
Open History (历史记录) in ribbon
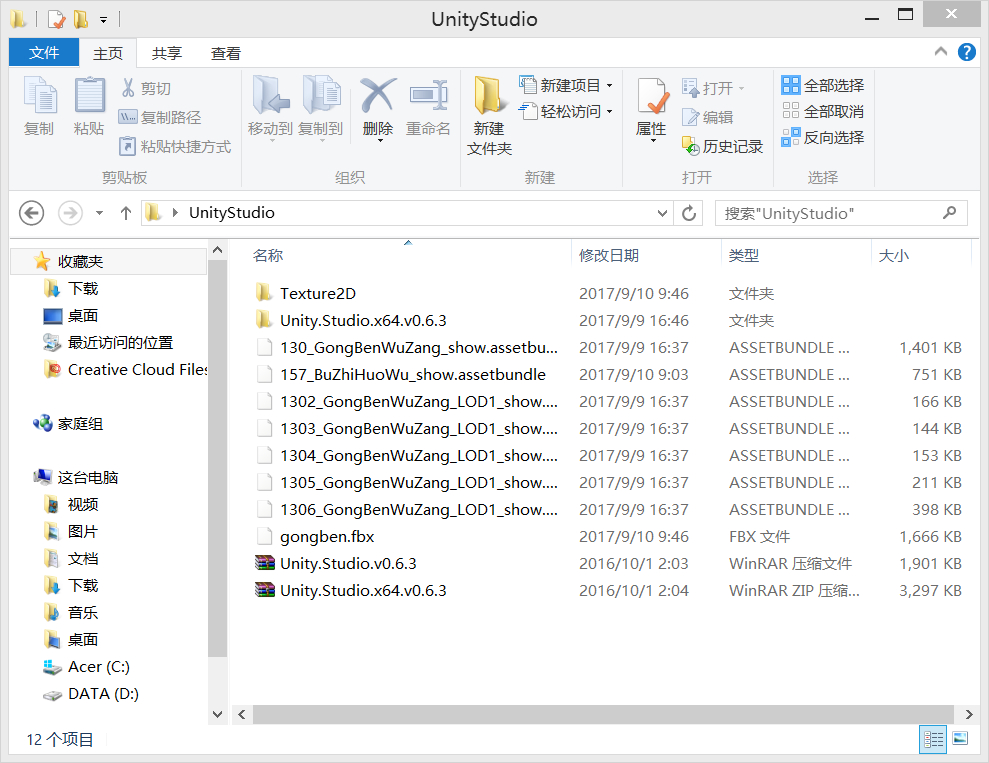[723, 146]
